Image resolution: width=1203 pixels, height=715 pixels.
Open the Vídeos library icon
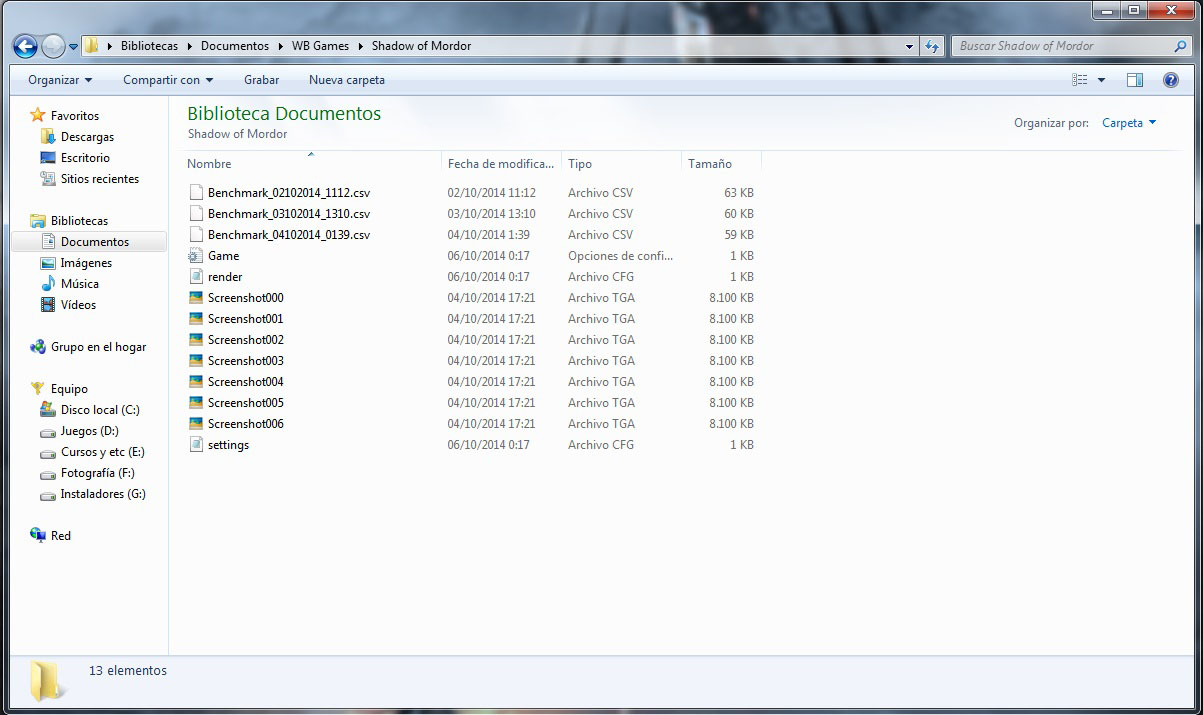tap(47, 305)
